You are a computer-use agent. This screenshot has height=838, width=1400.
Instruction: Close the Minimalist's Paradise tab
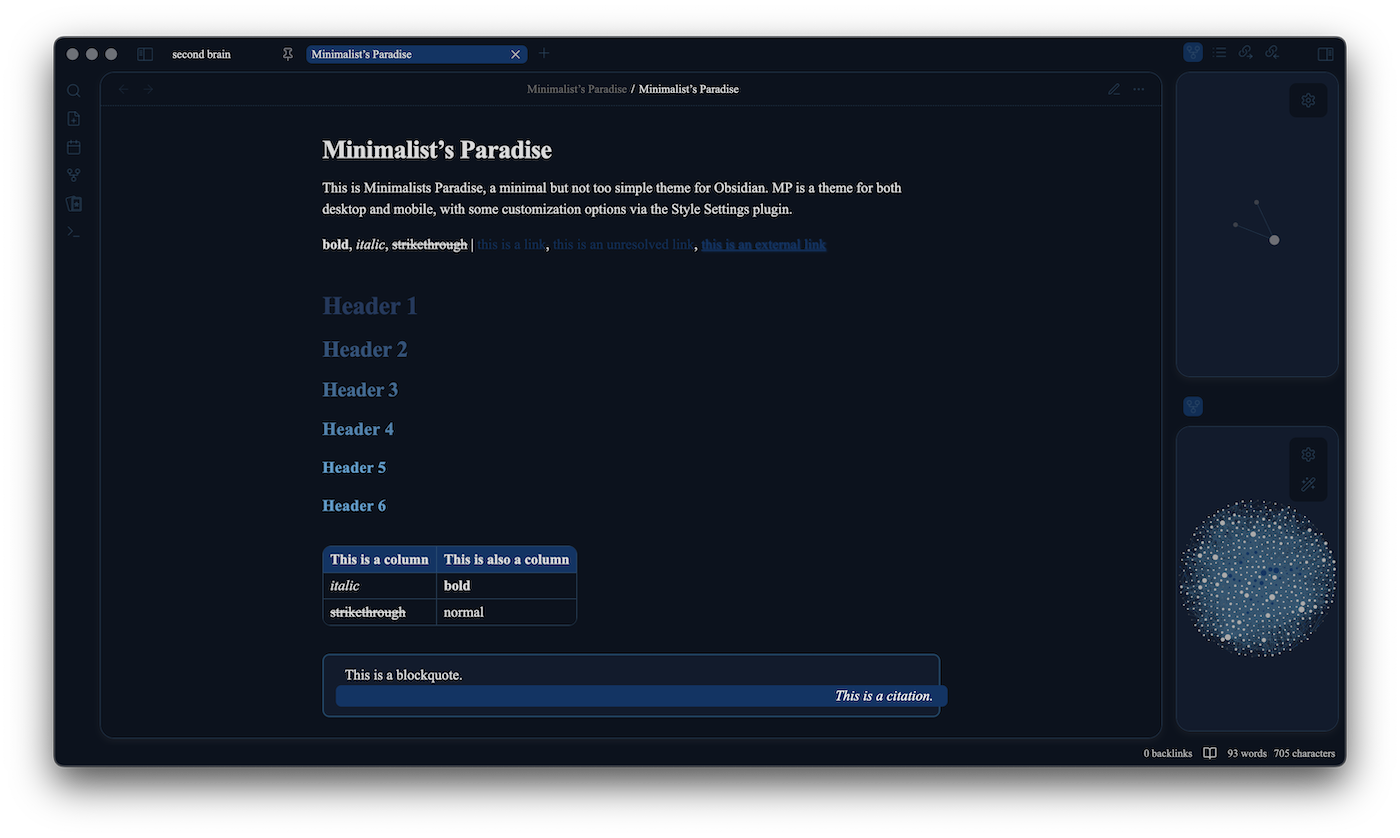coord(516,54)
